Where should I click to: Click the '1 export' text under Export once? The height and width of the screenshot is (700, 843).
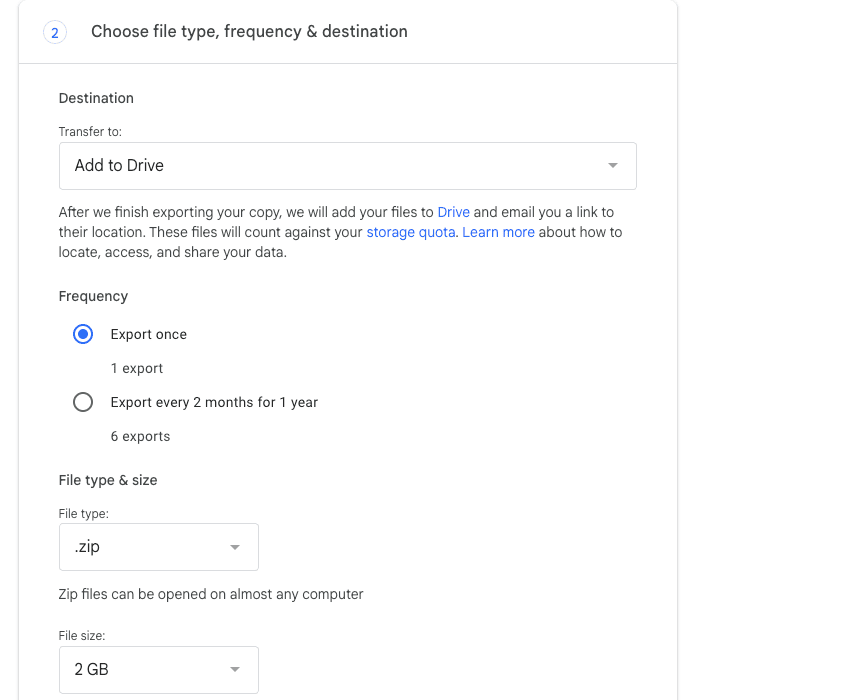[x=137, y=368]
